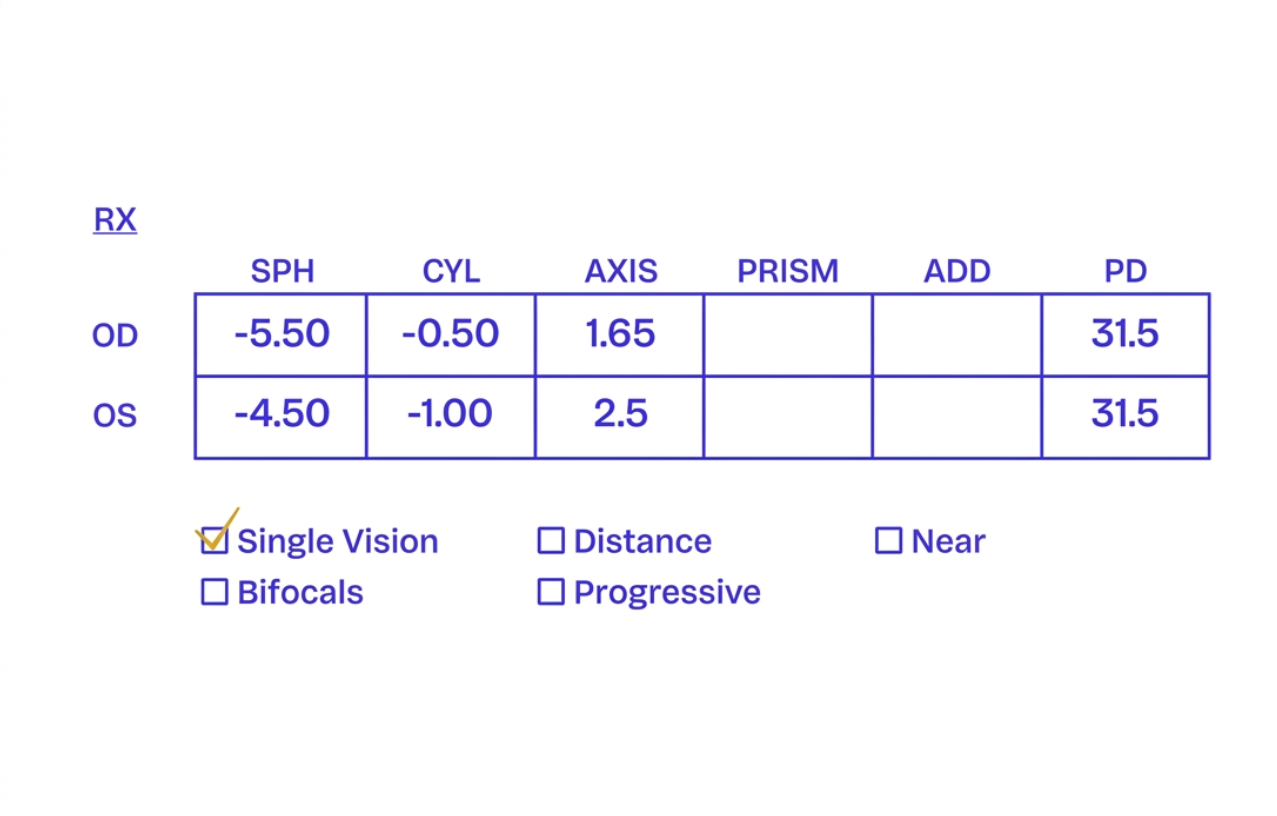Click the OS row label
Screen dimensions: 1277x816
point(115,416)
